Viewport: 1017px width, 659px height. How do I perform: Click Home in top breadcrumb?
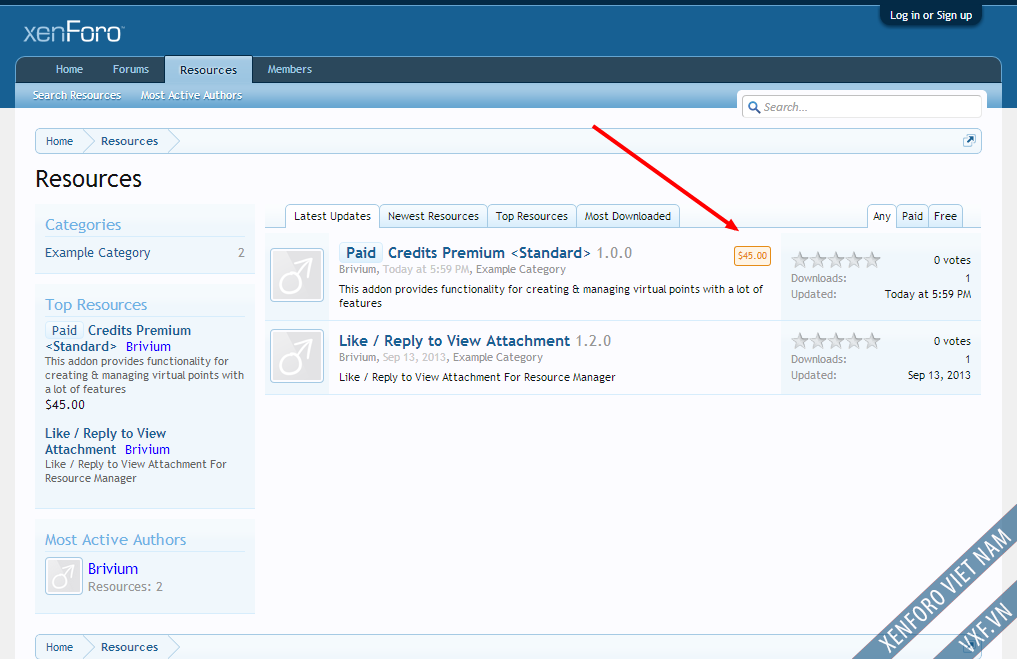pyautogui.click(x=60, y=141)
